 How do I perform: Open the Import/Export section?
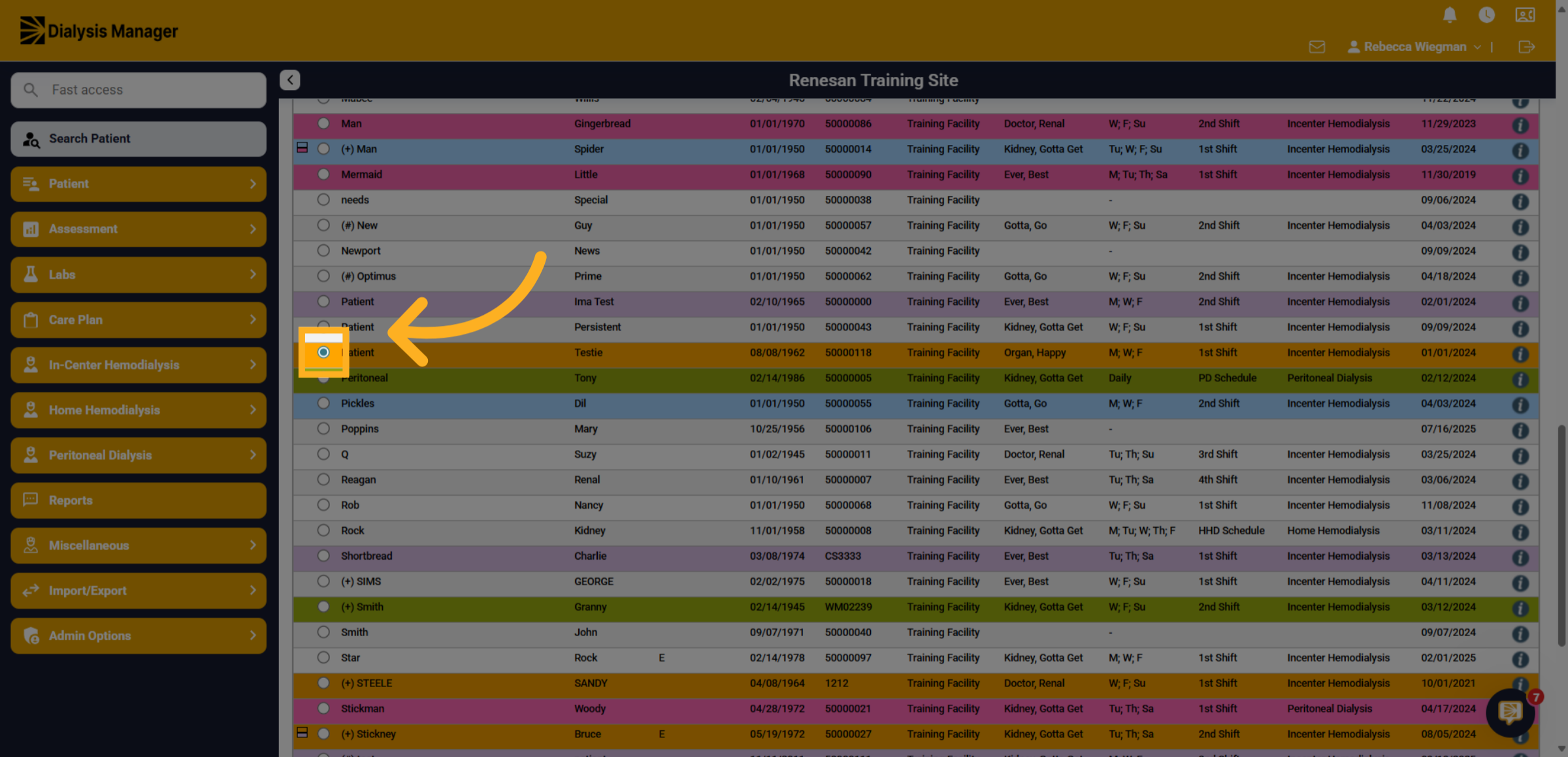(139, 591)
